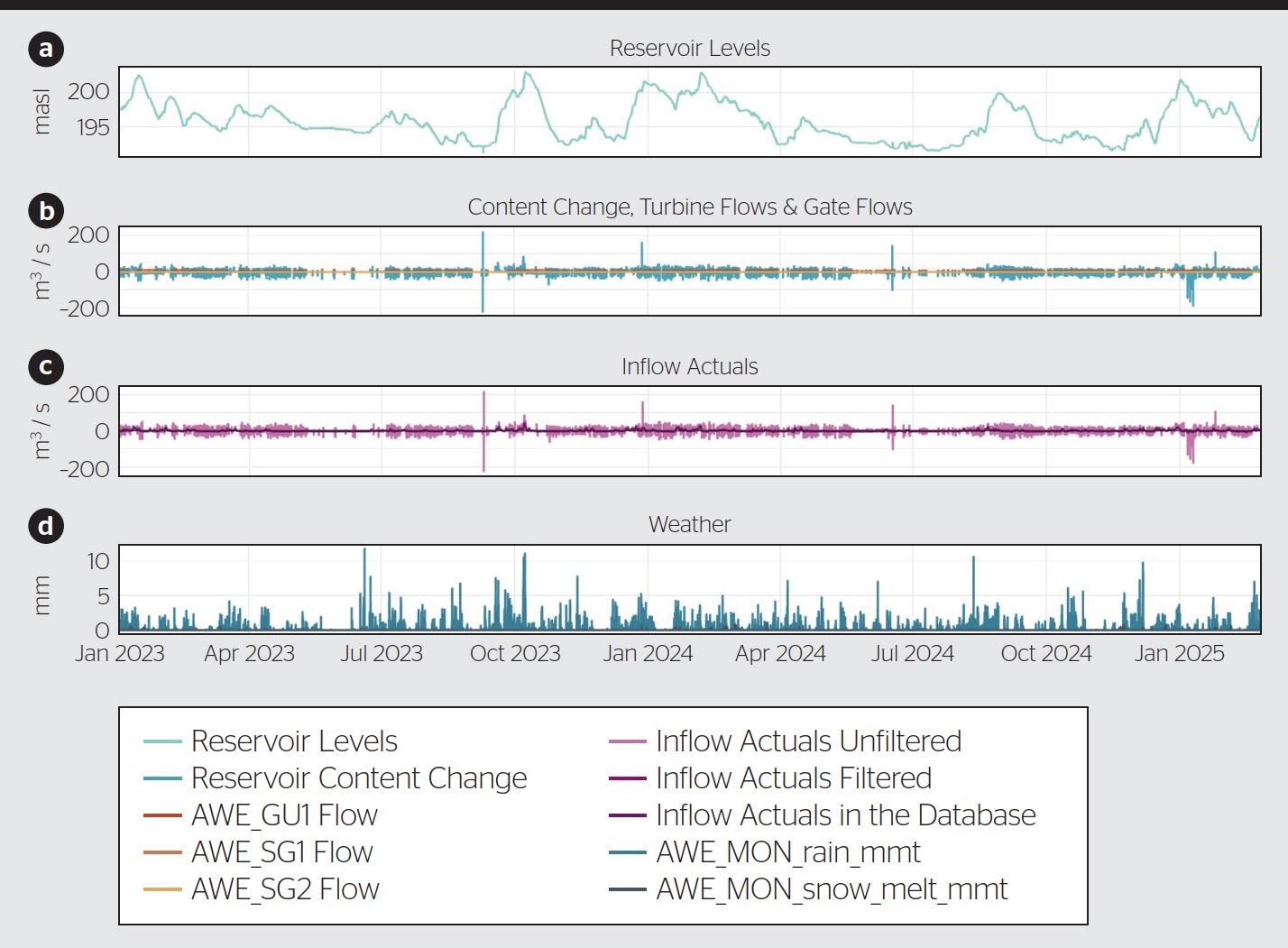This screenshot has height=948, width=1288.
Task: Click the AWE_GU1 Flow legend line swatch
Action: [x=162, y=815]
